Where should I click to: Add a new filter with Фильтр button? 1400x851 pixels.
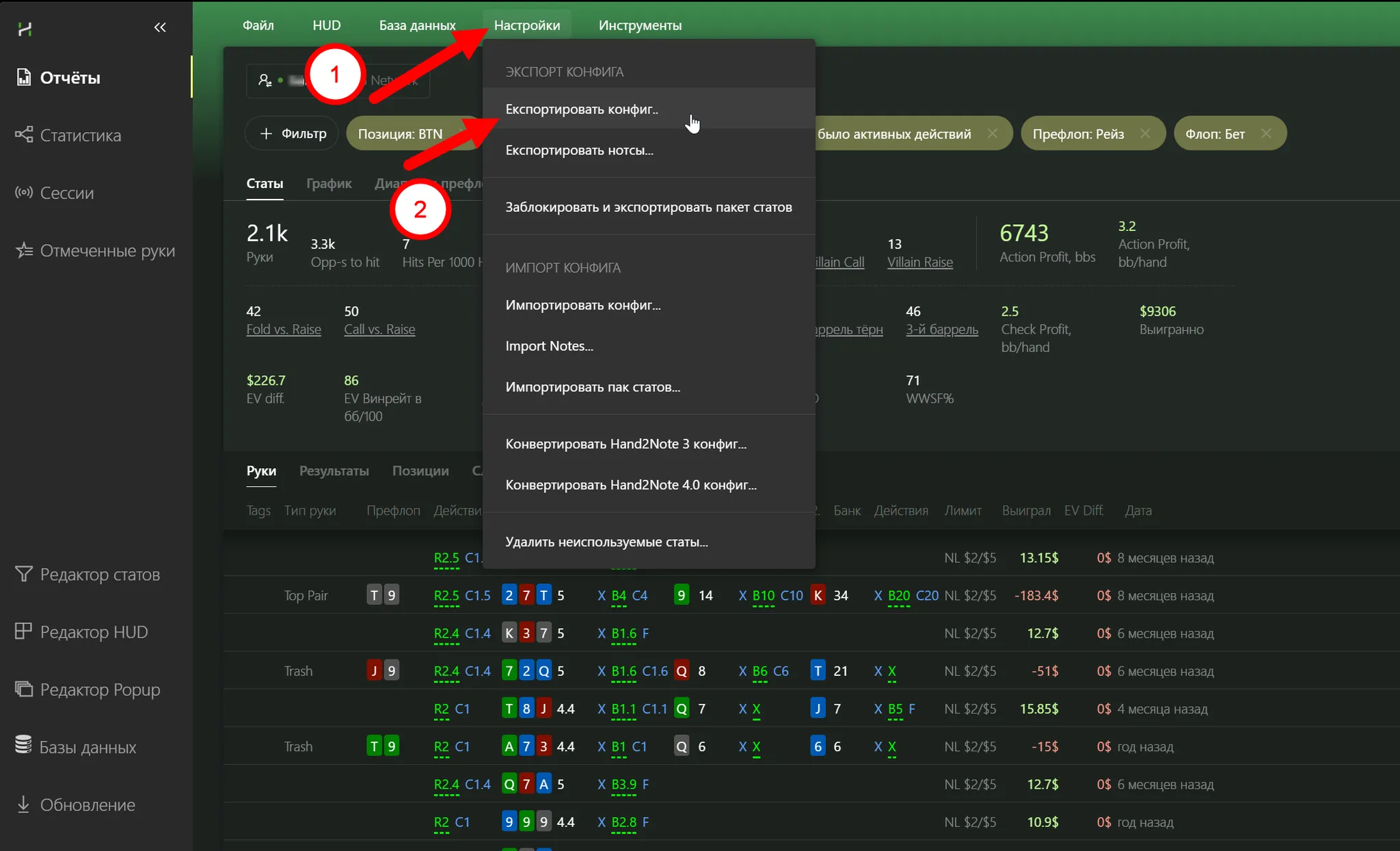(293, 134)
